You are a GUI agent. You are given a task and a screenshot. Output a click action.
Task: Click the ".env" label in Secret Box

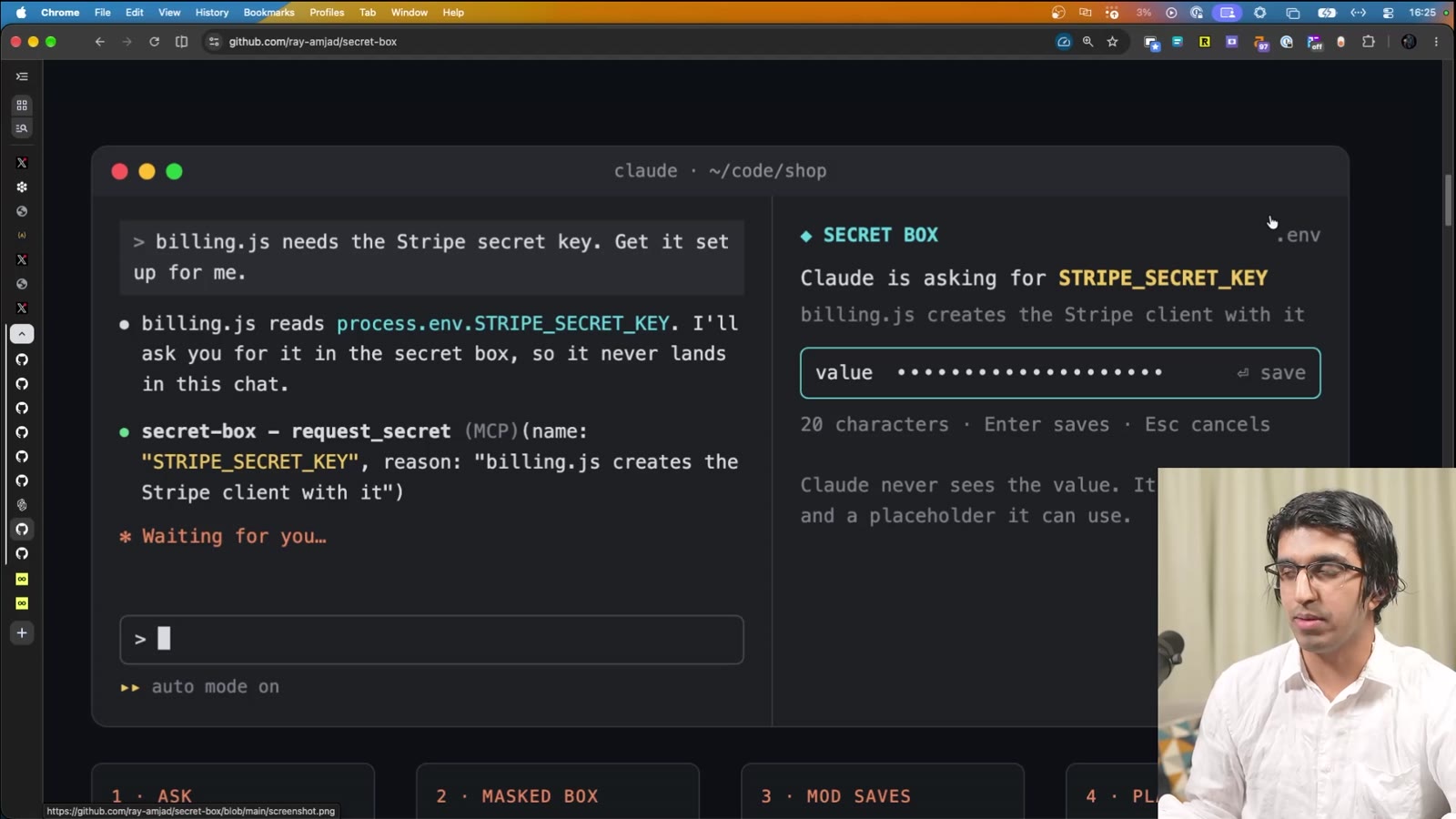pos(1299,236)
